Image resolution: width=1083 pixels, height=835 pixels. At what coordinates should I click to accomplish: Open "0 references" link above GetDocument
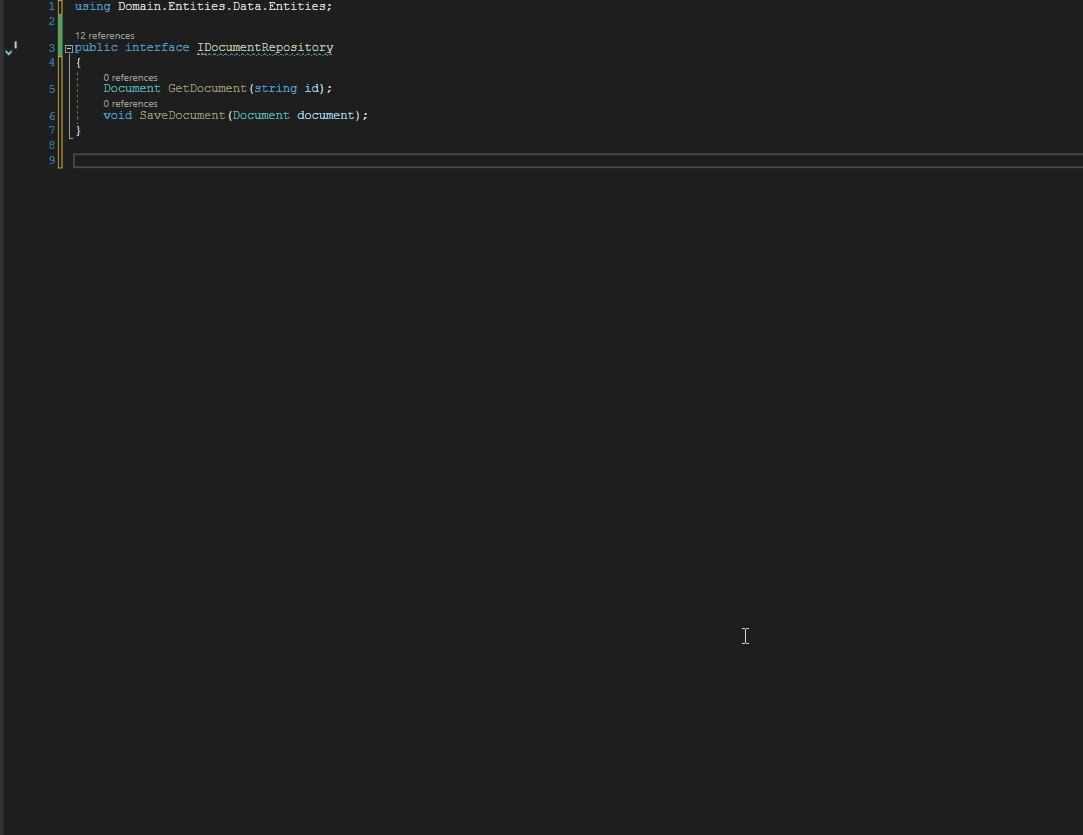pyautogui.click(x=130, y=77)
